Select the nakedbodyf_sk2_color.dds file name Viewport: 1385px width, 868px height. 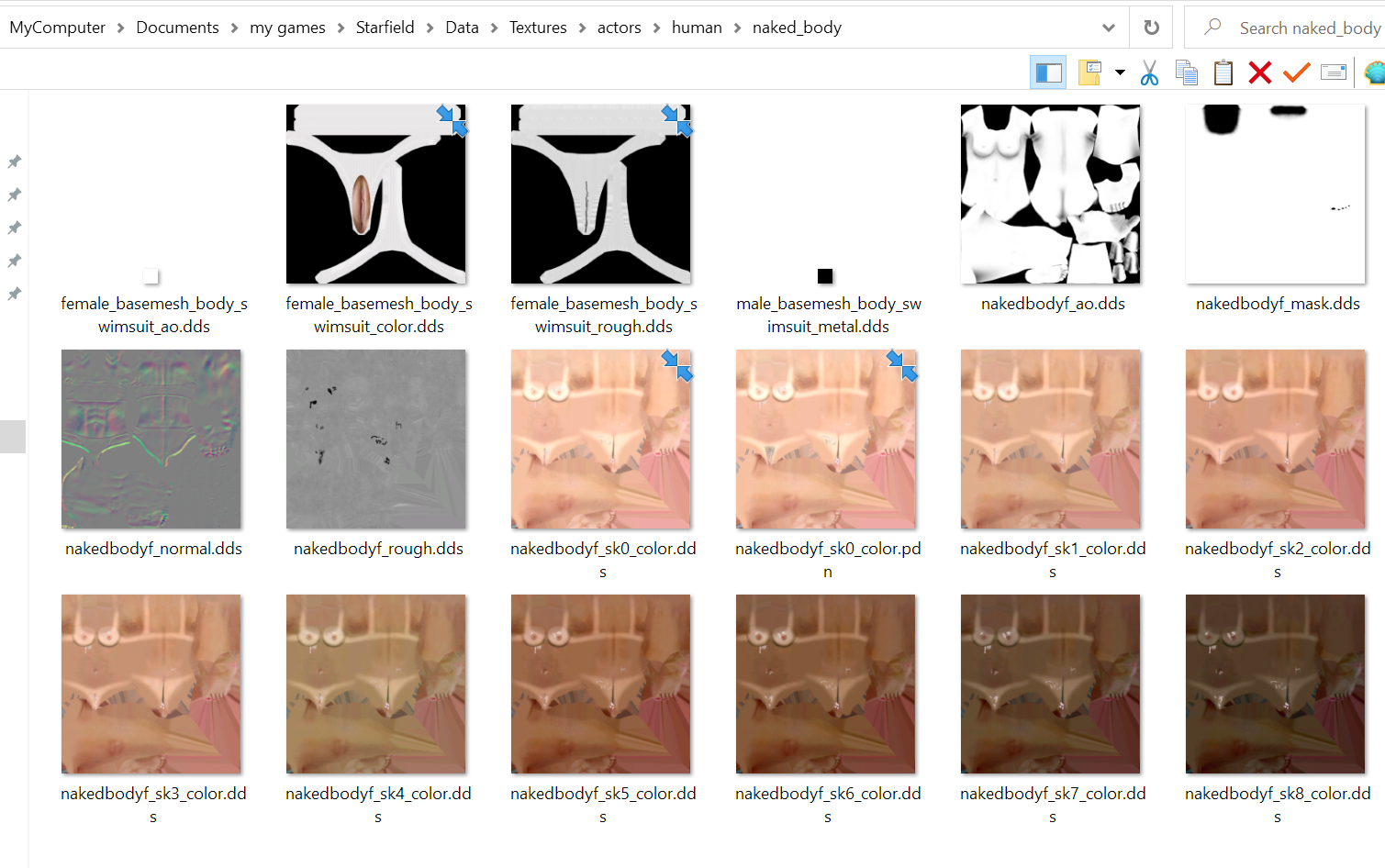pyautogui.click(x=1278, y=560)
